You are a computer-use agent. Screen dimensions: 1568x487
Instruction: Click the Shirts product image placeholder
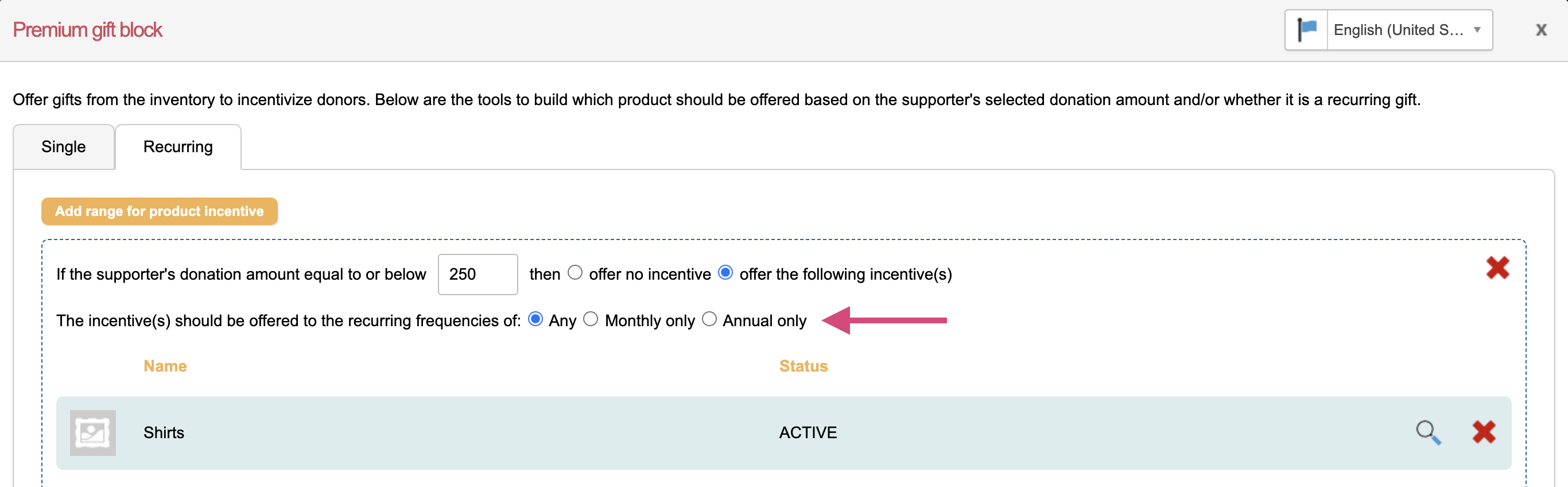[92, 433]
